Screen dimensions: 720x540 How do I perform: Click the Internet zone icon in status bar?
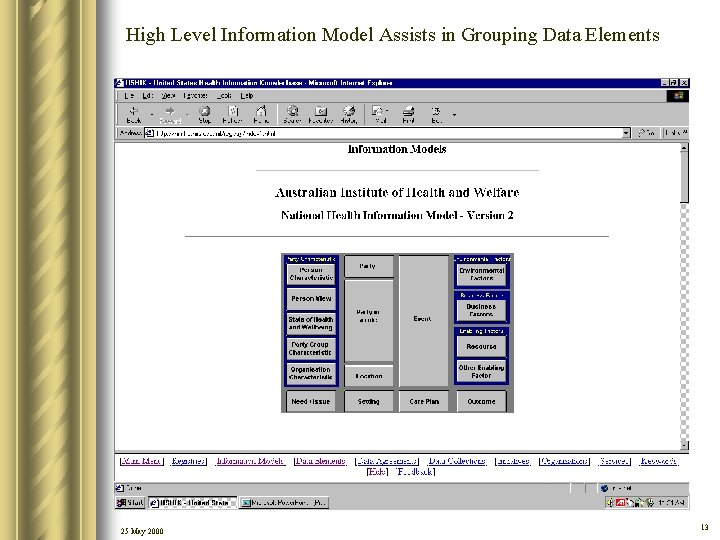604,488
